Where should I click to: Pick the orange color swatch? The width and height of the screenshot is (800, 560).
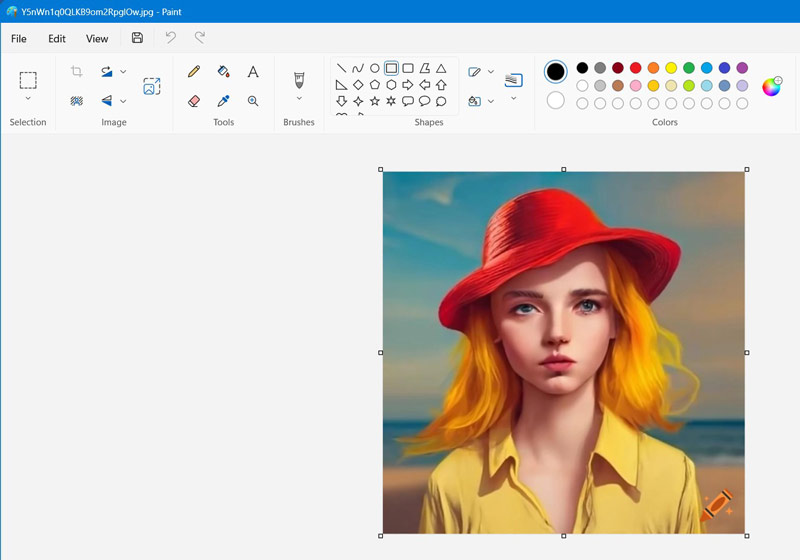click(x=653, y=68)
